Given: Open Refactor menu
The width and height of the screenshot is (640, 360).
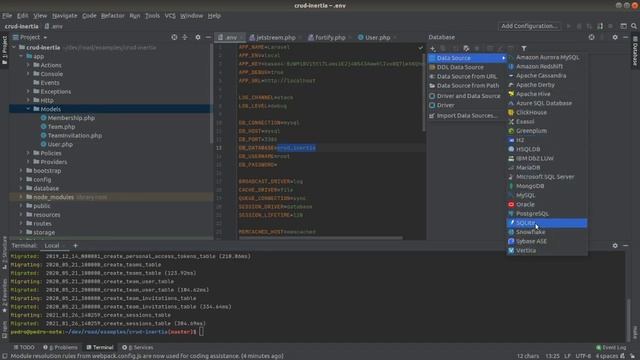Looking at the screenshot, I should tap(113, 16).
